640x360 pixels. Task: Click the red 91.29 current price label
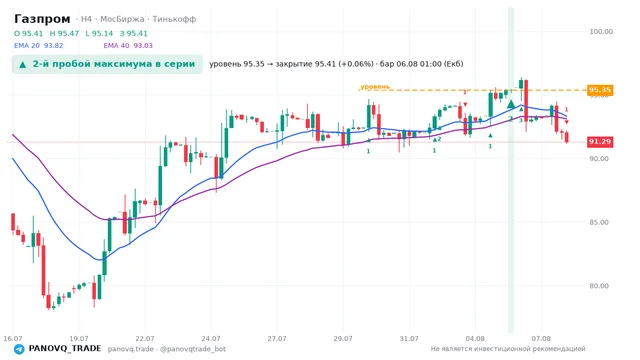coord(600,142)
